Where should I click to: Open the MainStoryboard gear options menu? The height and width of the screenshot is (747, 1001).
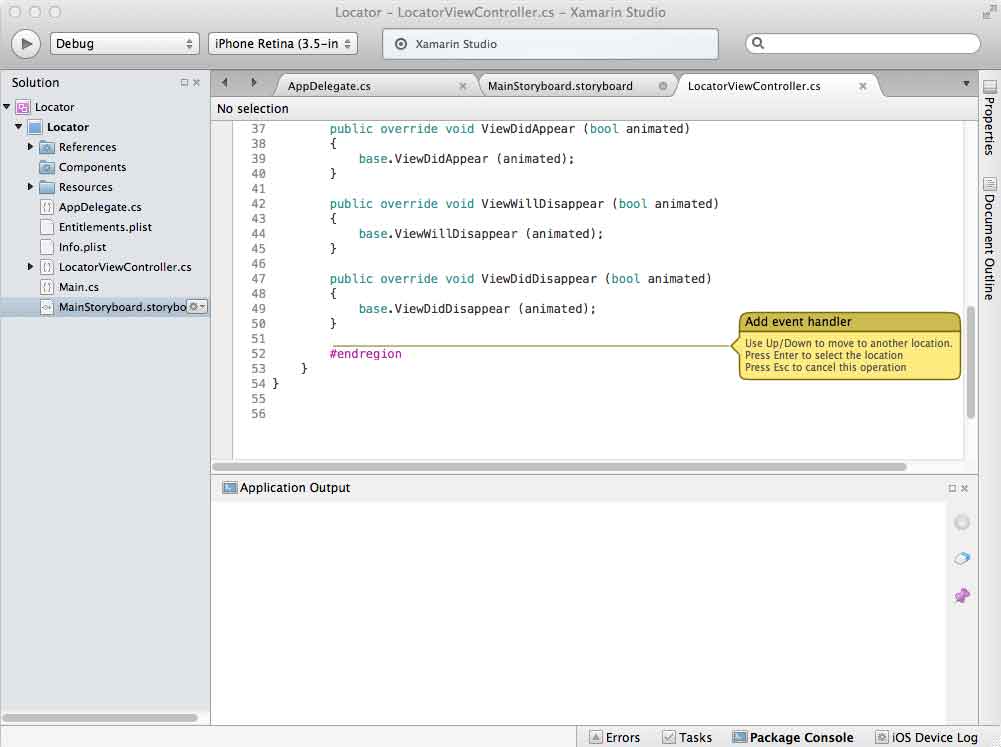(197, 306)
